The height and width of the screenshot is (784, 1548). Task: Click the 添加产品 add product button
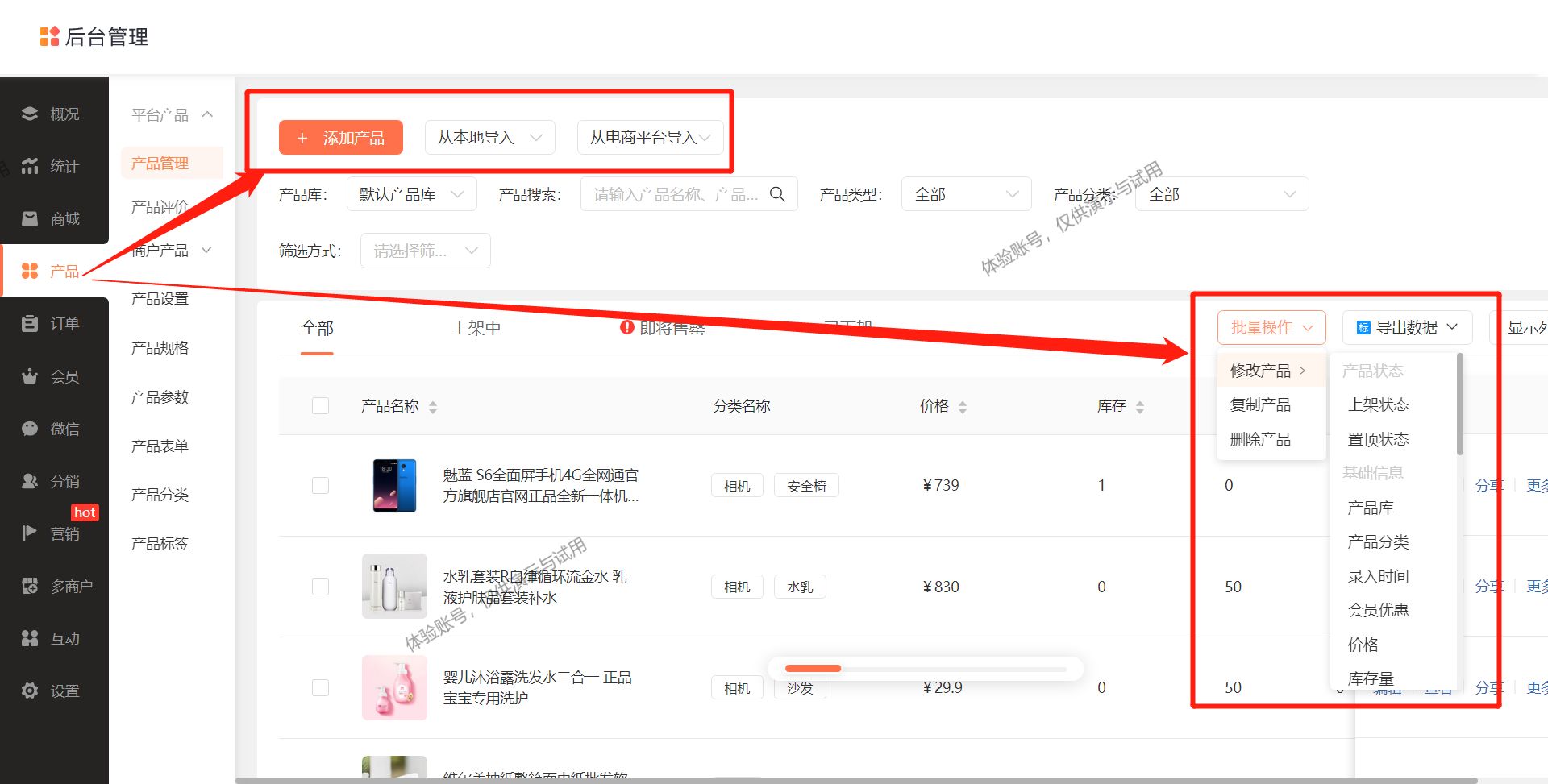click(340, 137)
